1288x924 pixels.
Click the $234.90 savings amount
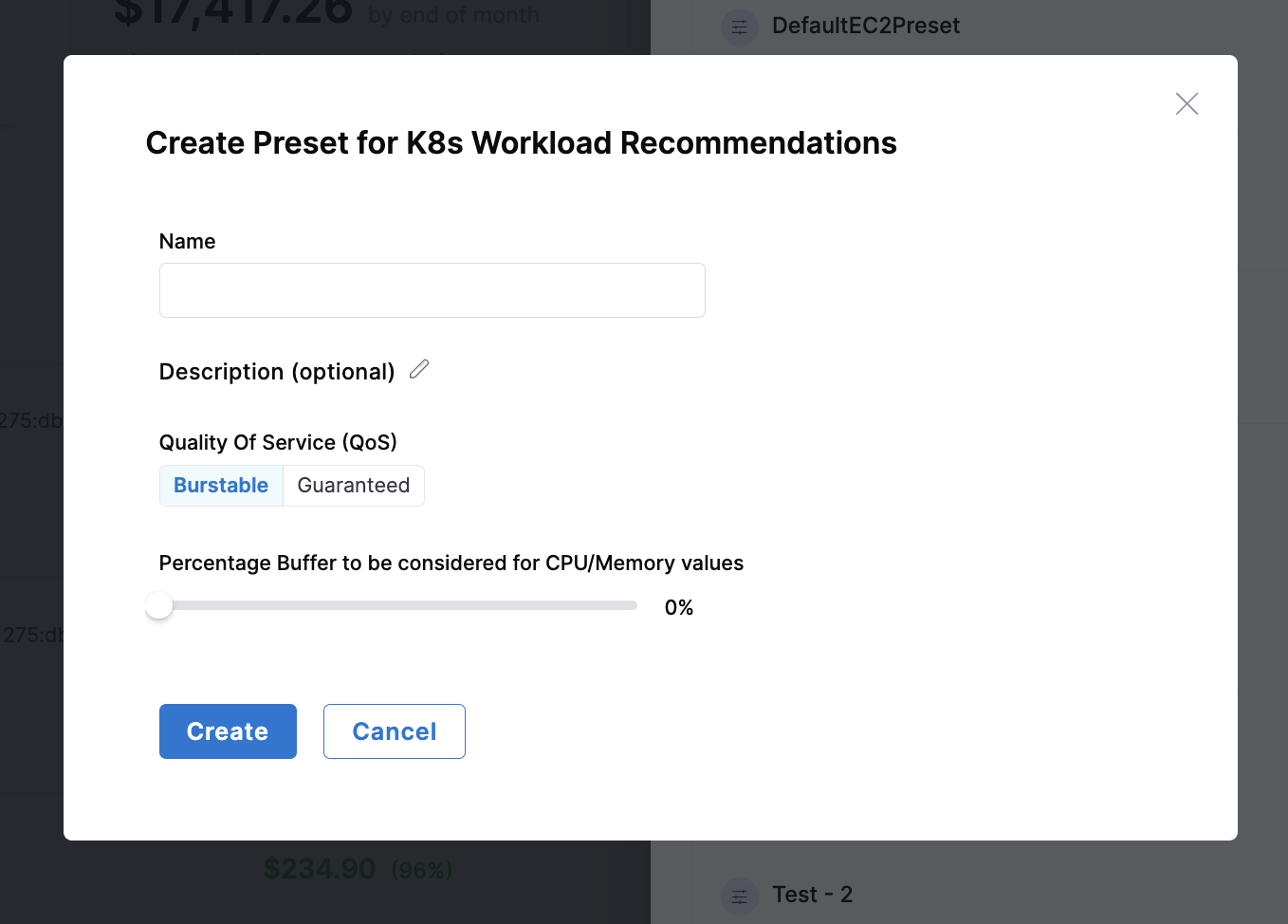319,869
